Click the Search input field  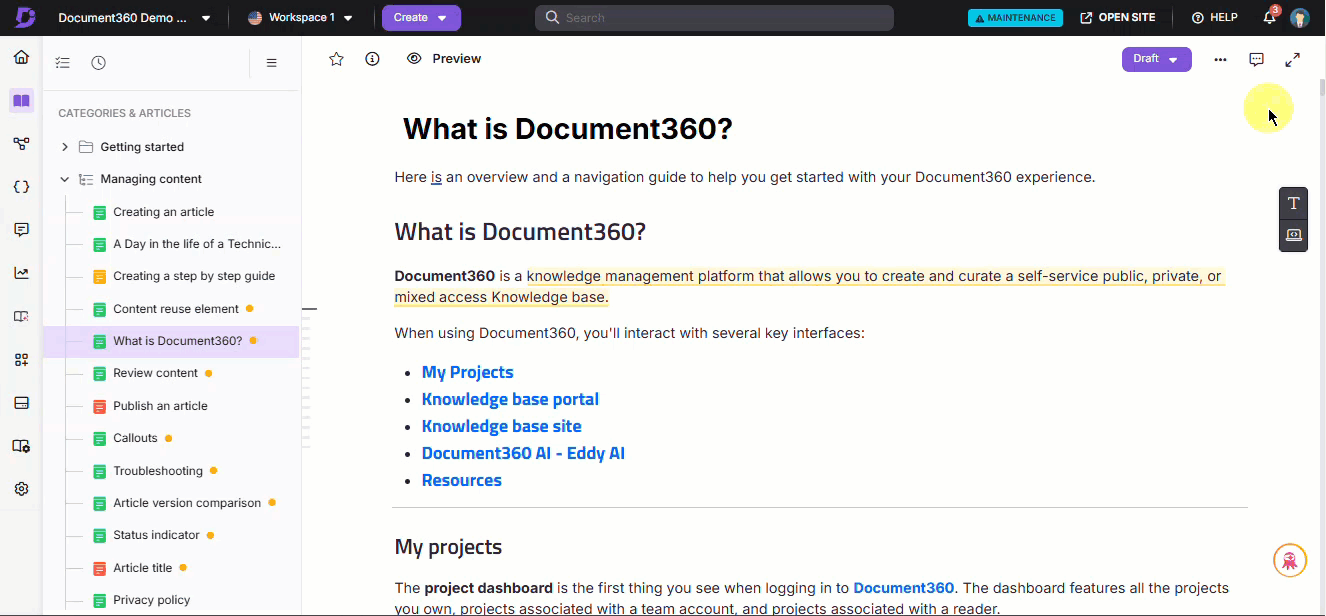pyautogui.click(x=714, y=18)
